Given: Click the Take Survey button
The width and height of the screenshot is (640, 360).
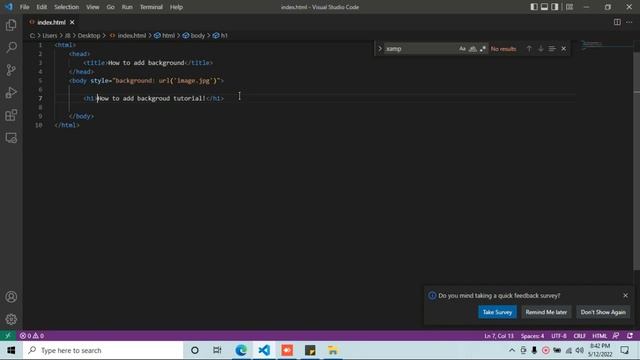Looking at the screenshot, I should [497, 312].
